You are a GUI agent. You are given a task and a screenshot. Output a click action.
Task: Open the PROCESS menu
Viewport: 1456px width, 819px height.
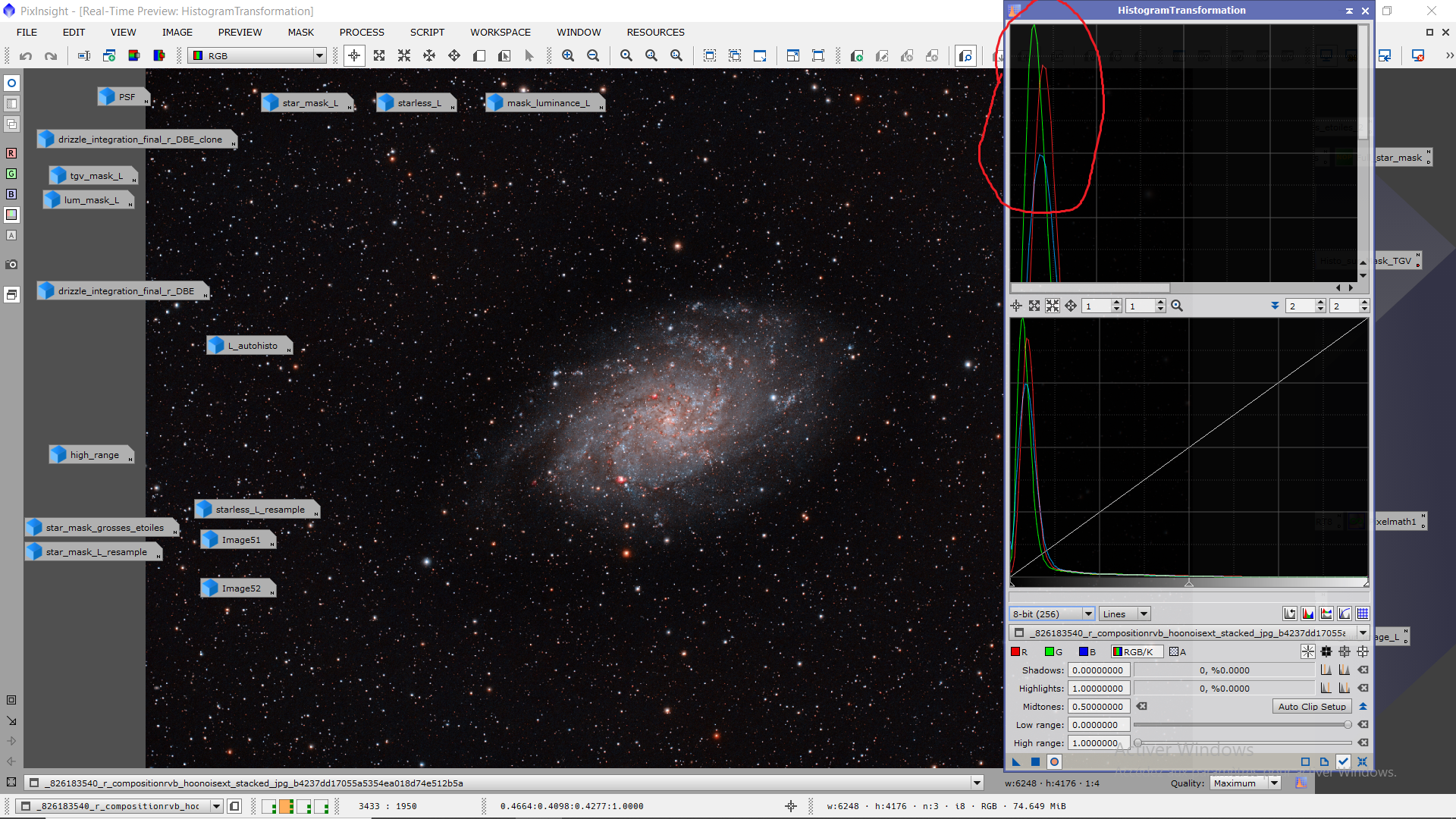pyautogui.click(x=361, y=33)
